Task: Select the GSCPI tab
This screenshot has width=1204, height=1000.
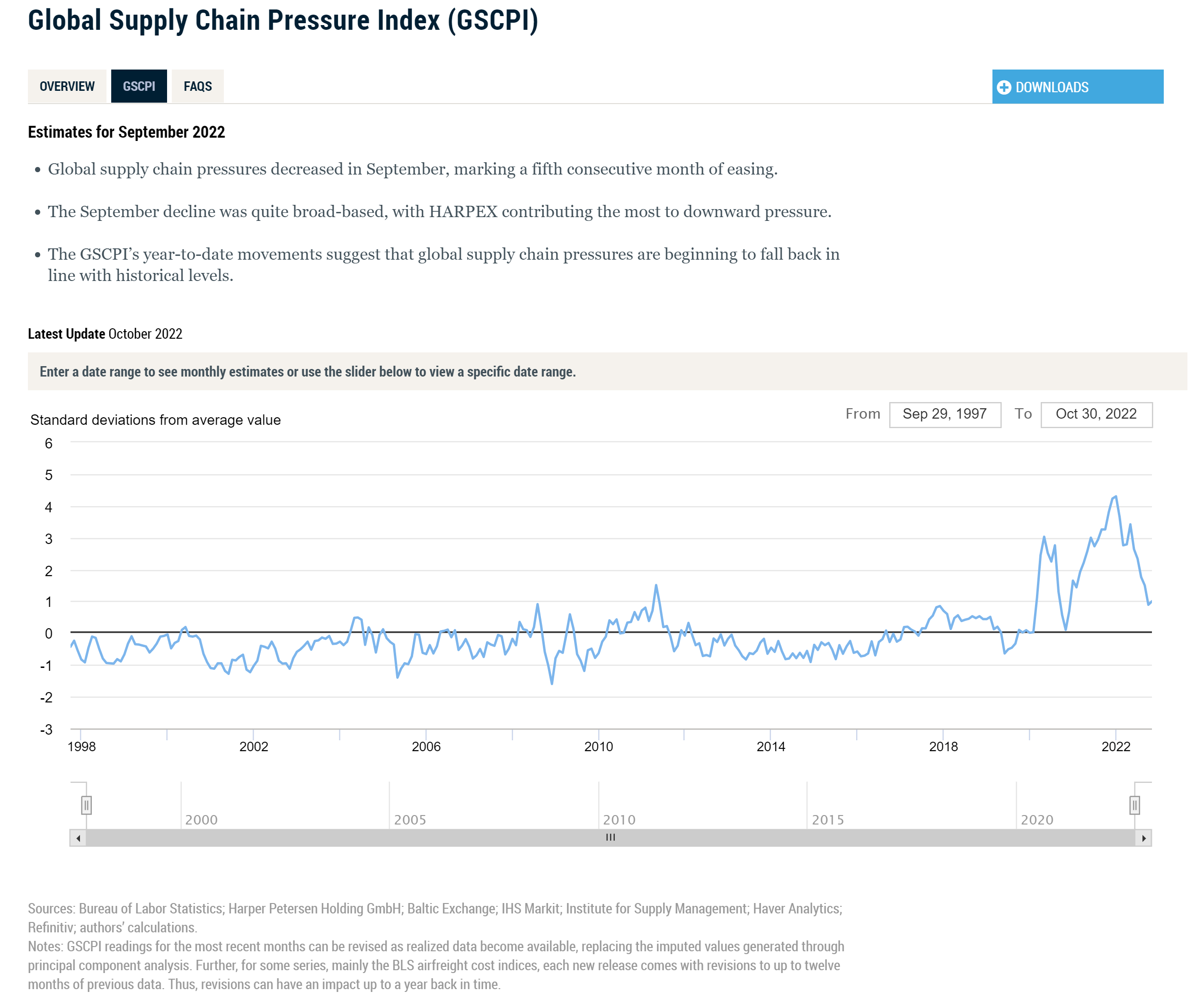Action: pos(139,87)
